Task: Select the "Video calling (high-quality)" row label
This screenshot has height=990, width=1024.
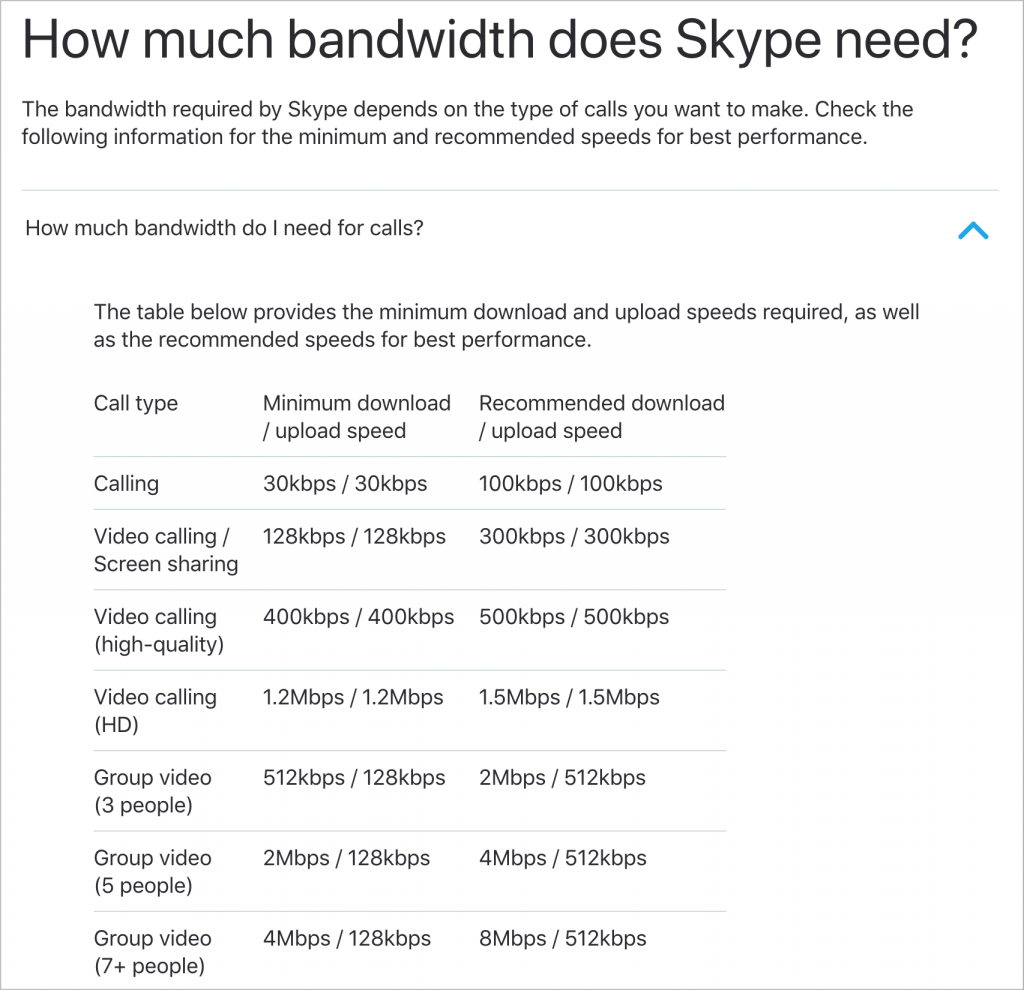Action: click(x=158, y=631)
